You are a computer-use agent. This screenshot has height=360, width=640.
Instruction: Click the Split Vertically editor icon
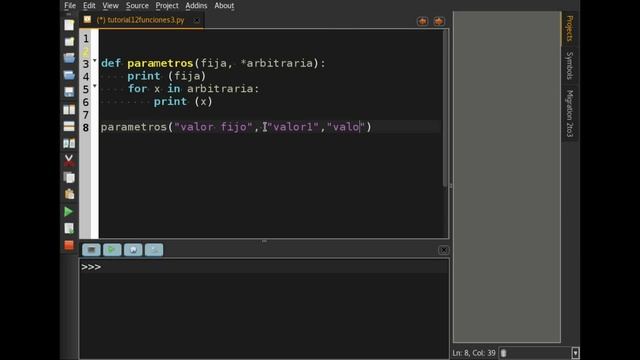click(x=69, y=109)
